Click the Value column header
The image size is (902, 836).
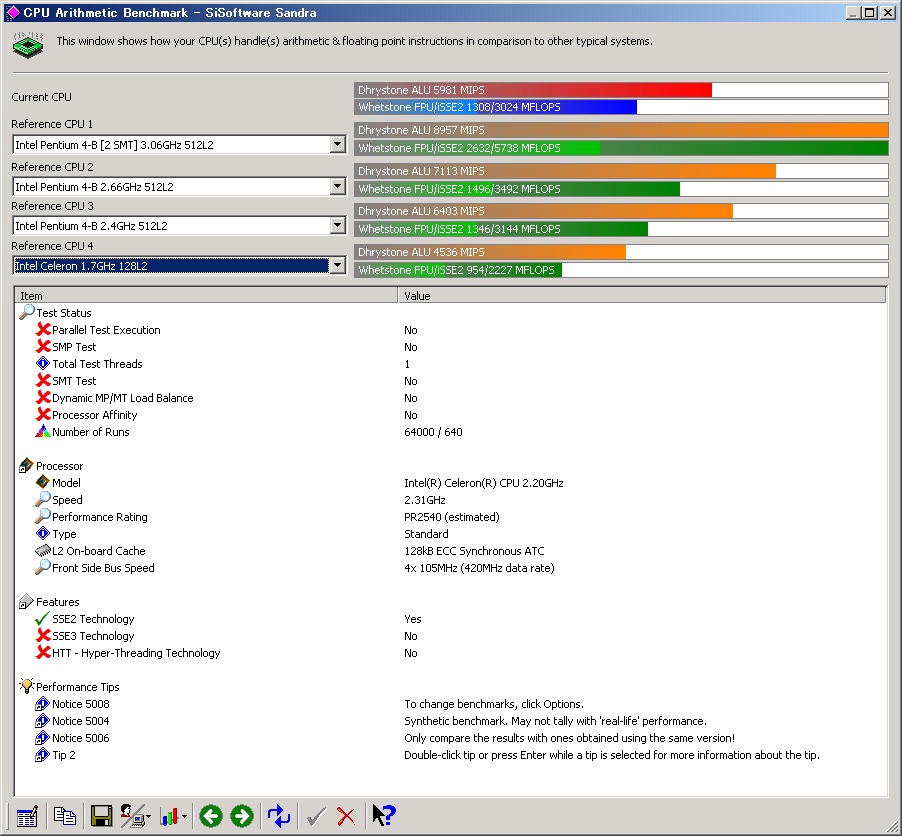click(642, 296)
